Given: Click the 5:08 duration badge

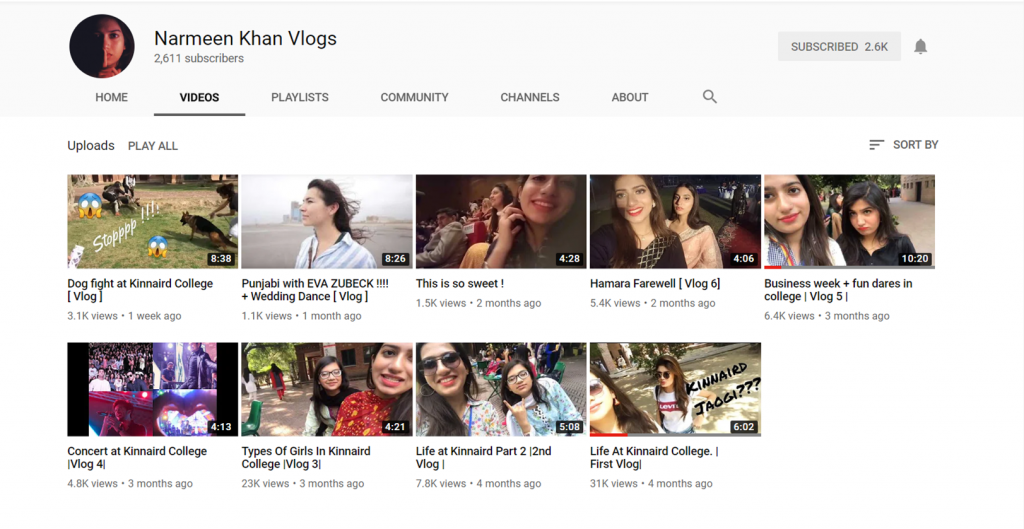Looking at the screenshot, I should (x=569, y=426).
